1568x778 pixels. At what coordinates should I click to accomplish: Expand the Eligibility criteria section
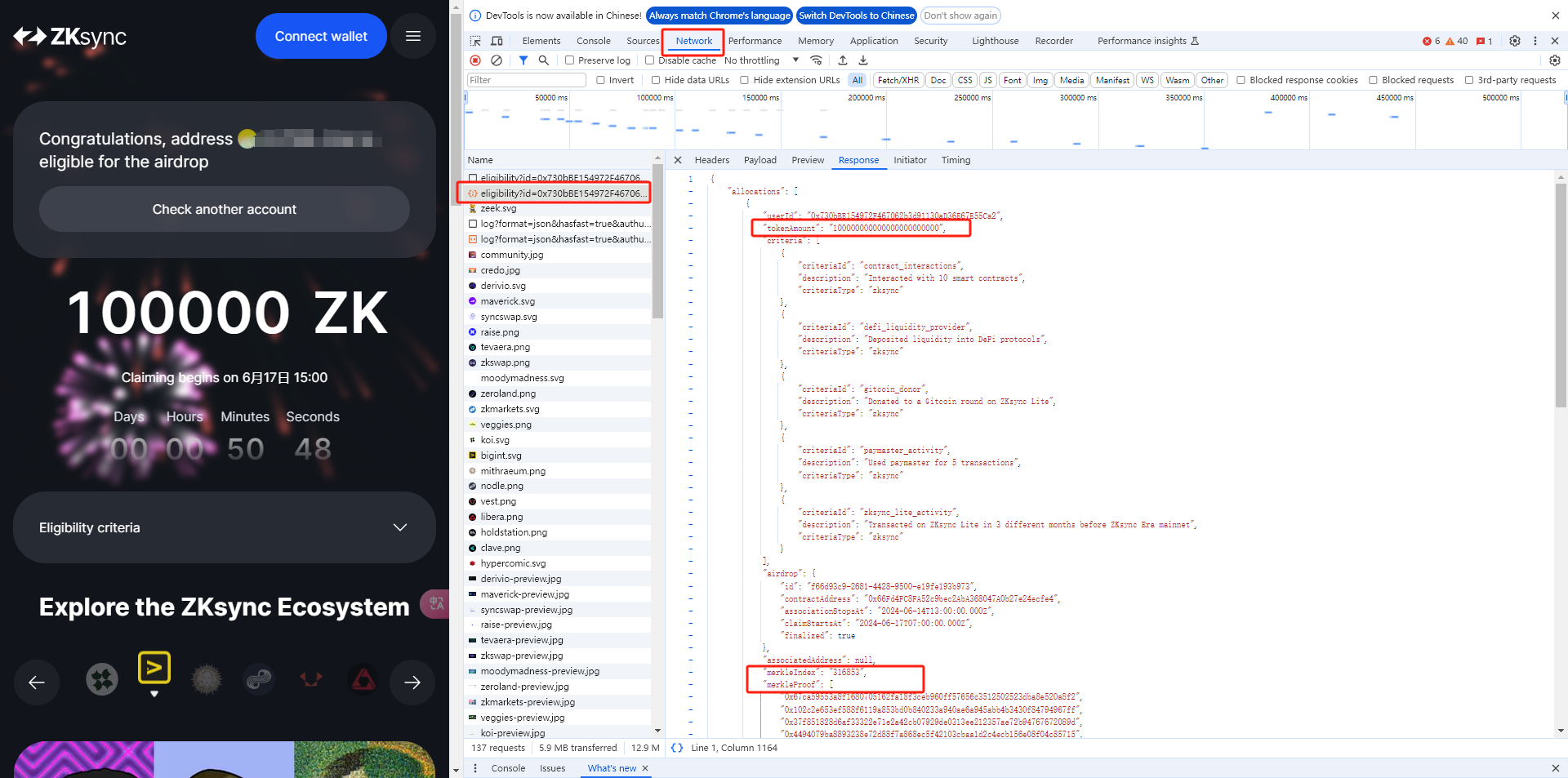[225, 527]
